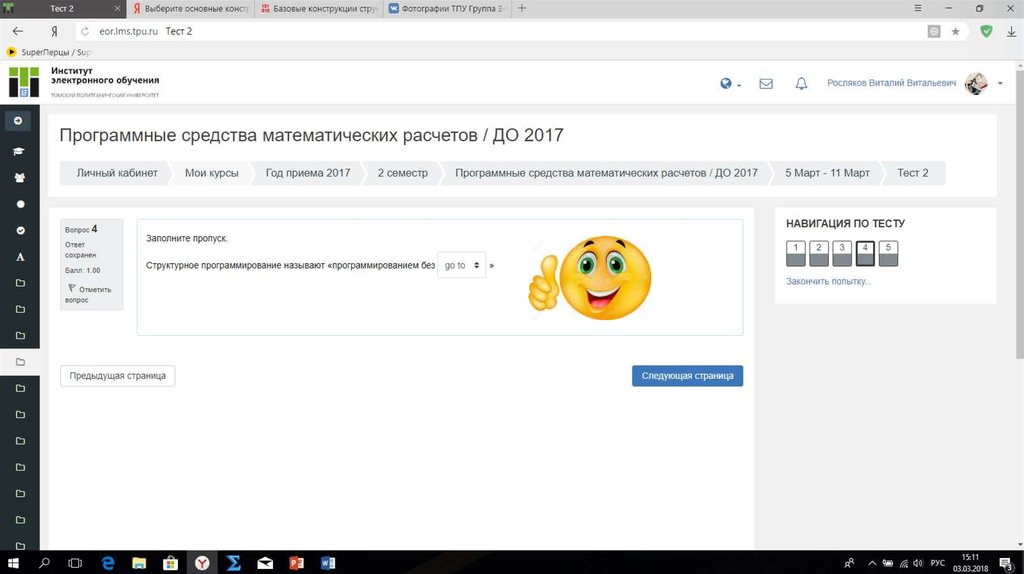Open Task View on taskbar

point(75,562)
